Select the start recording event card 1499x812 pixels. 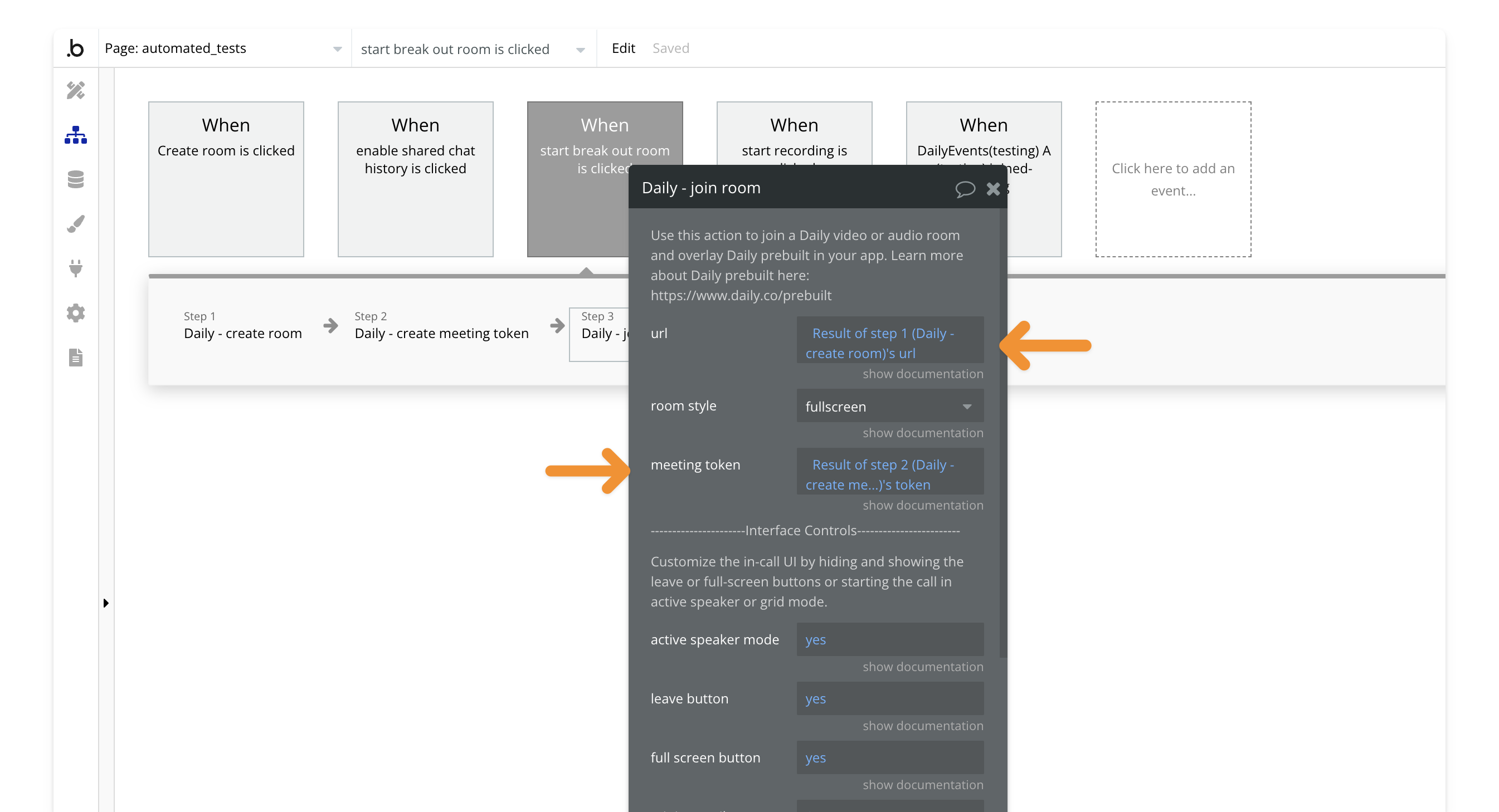click(x=794, y=134)
